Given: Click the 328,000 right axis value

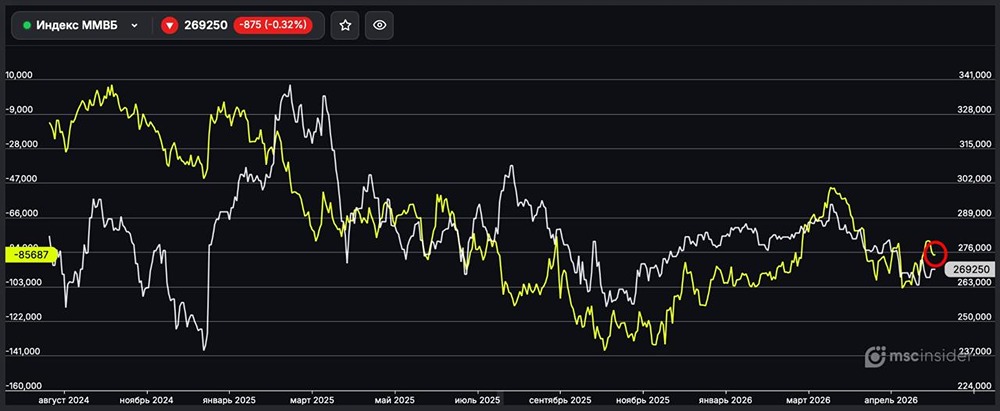Looking at the screenshot, I should tap(975, 110).
